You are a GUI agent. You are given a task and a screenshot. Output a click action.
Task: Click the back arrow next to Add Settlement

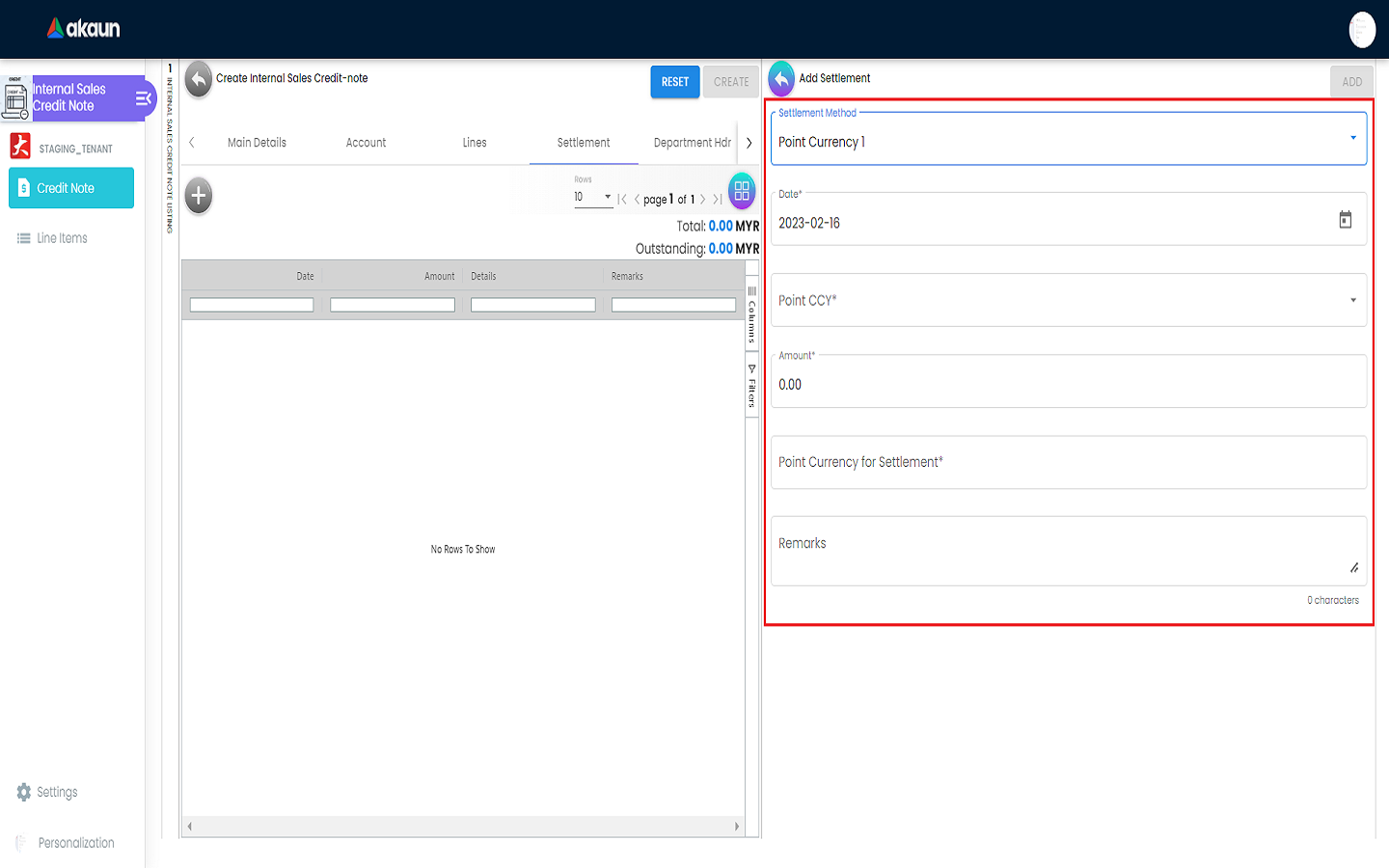[781, 79]
